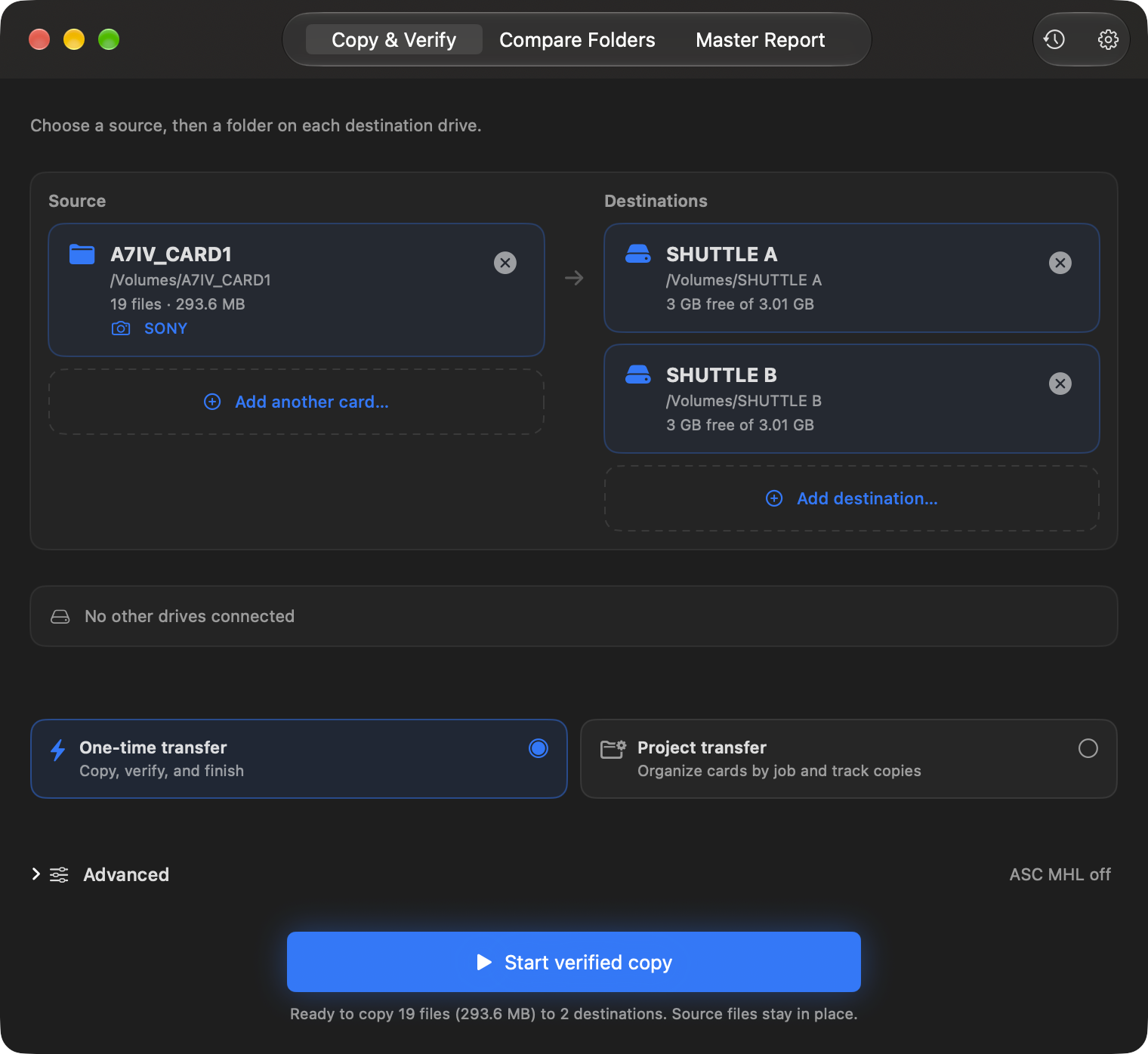Click the SHUTTLE A title

point(721,254)
